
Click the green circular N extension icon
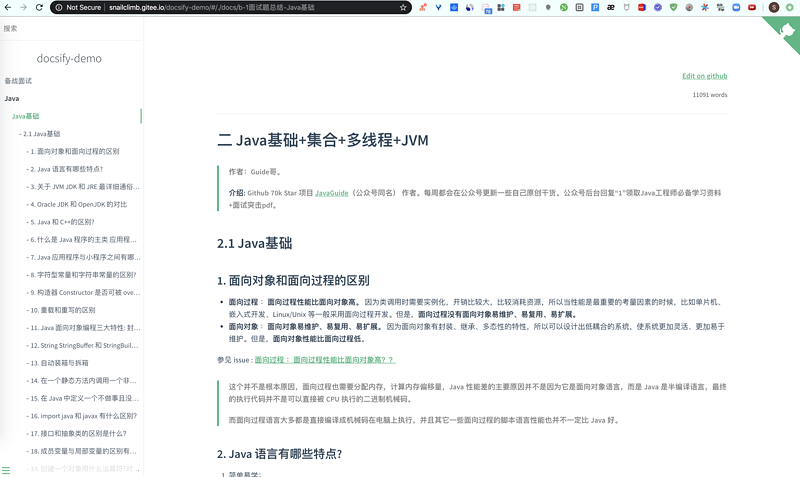(x=564, y=7)
